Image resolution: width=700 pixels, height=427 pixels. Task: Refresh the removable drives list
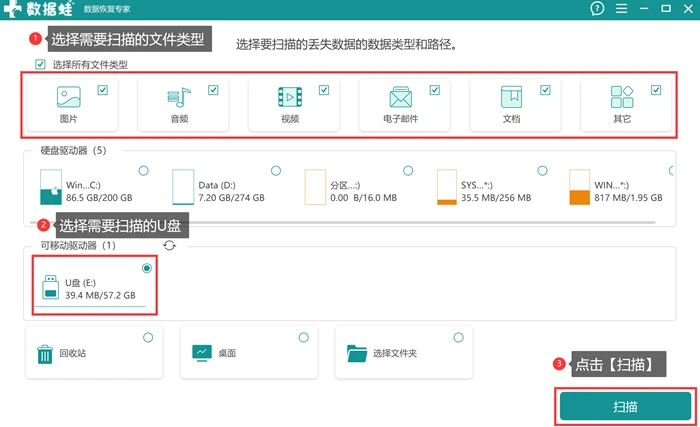pos(169,245)
